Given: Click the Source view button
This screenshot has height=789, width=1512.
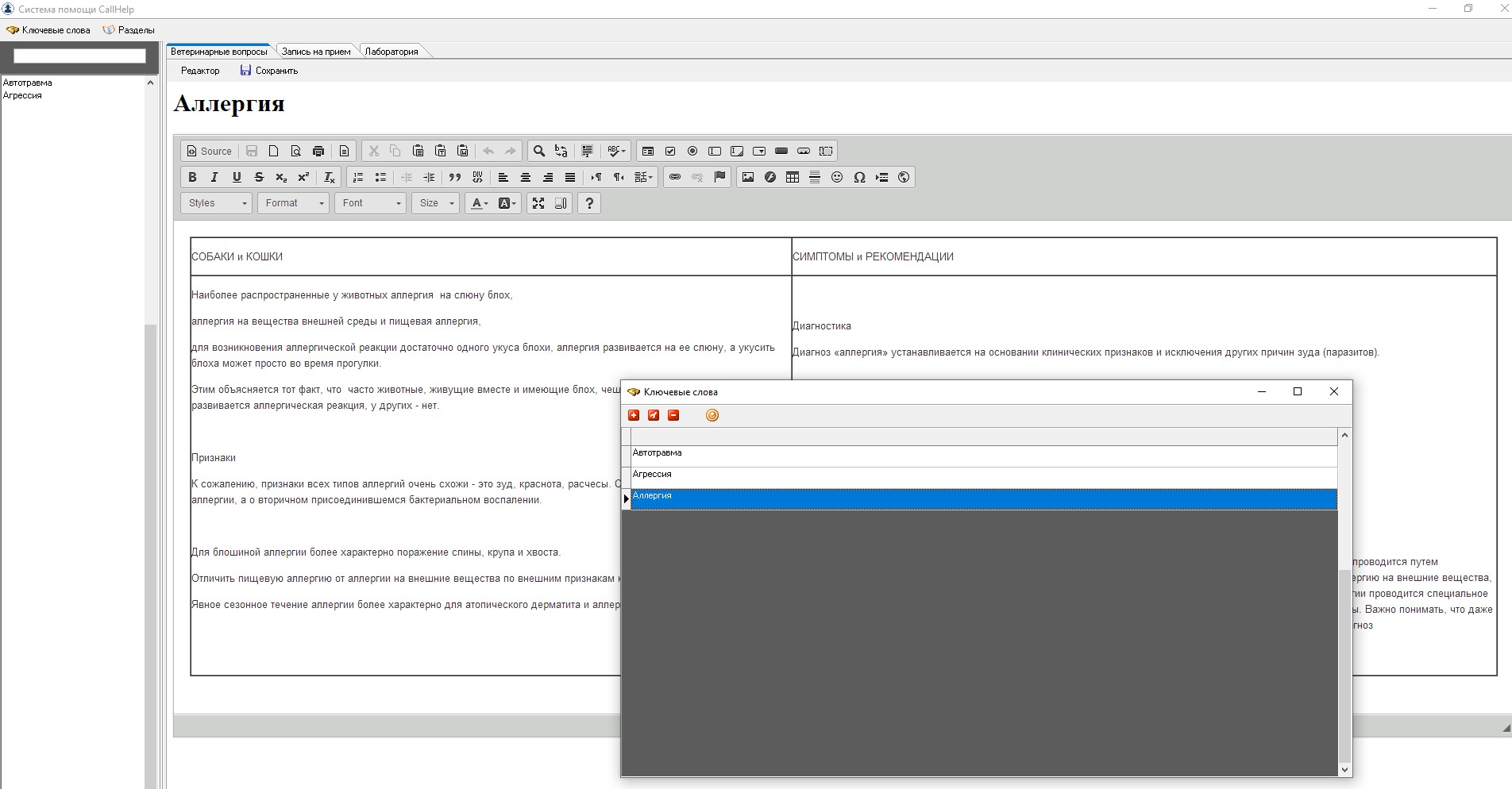Looking at the screenshot, I should pyautogui.click(x=209, y=151).
